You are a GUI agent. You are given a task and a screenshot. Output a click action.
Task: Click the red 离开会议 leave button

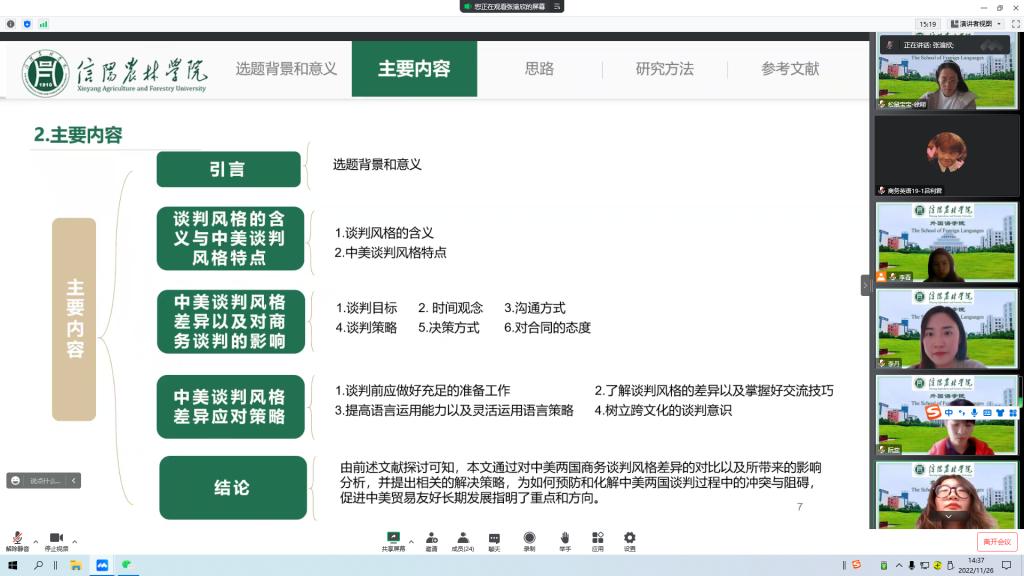click(996, 541)
